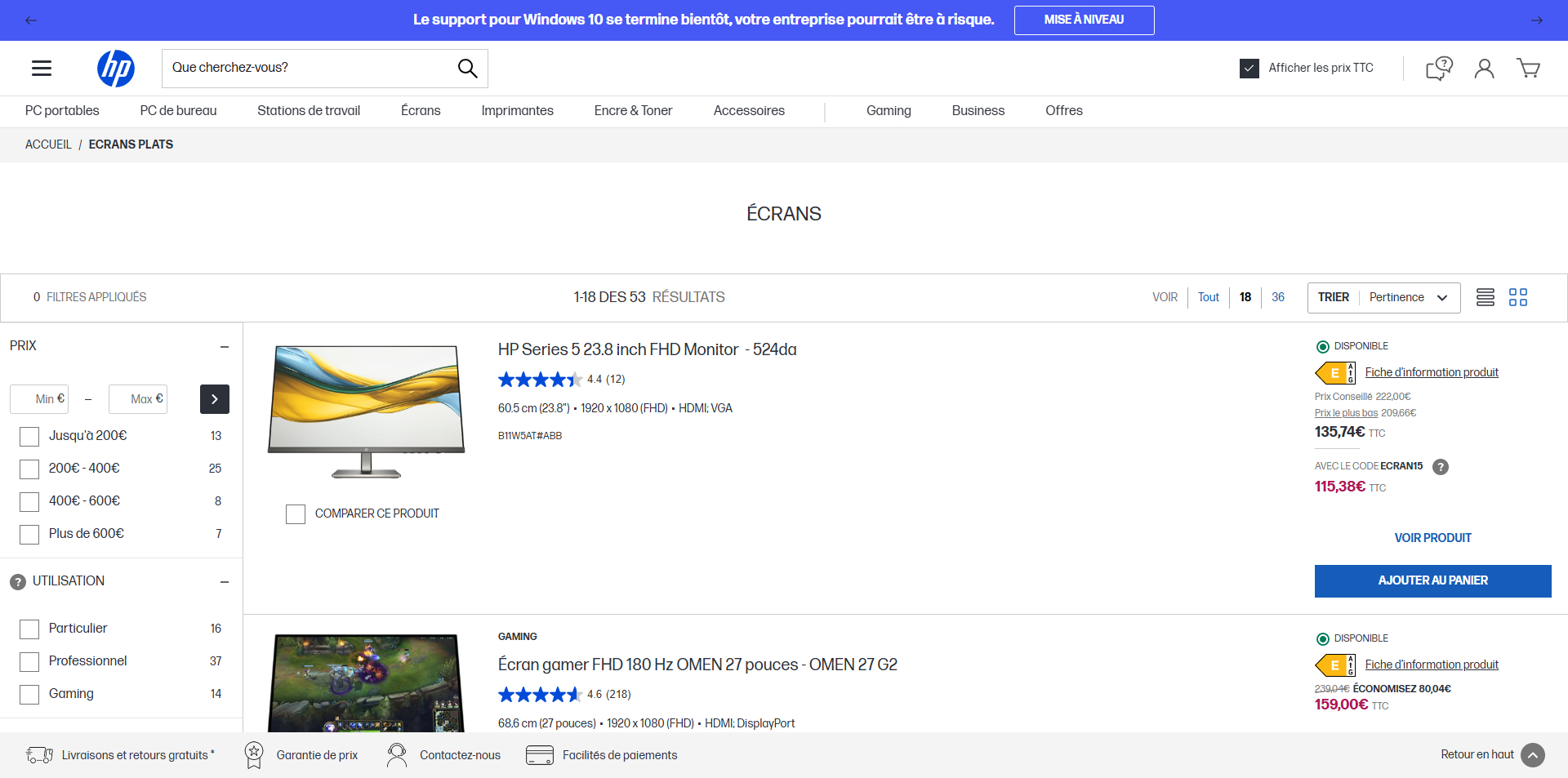Click ACCUEIL breadcrumb link

[x=48, y=144]
